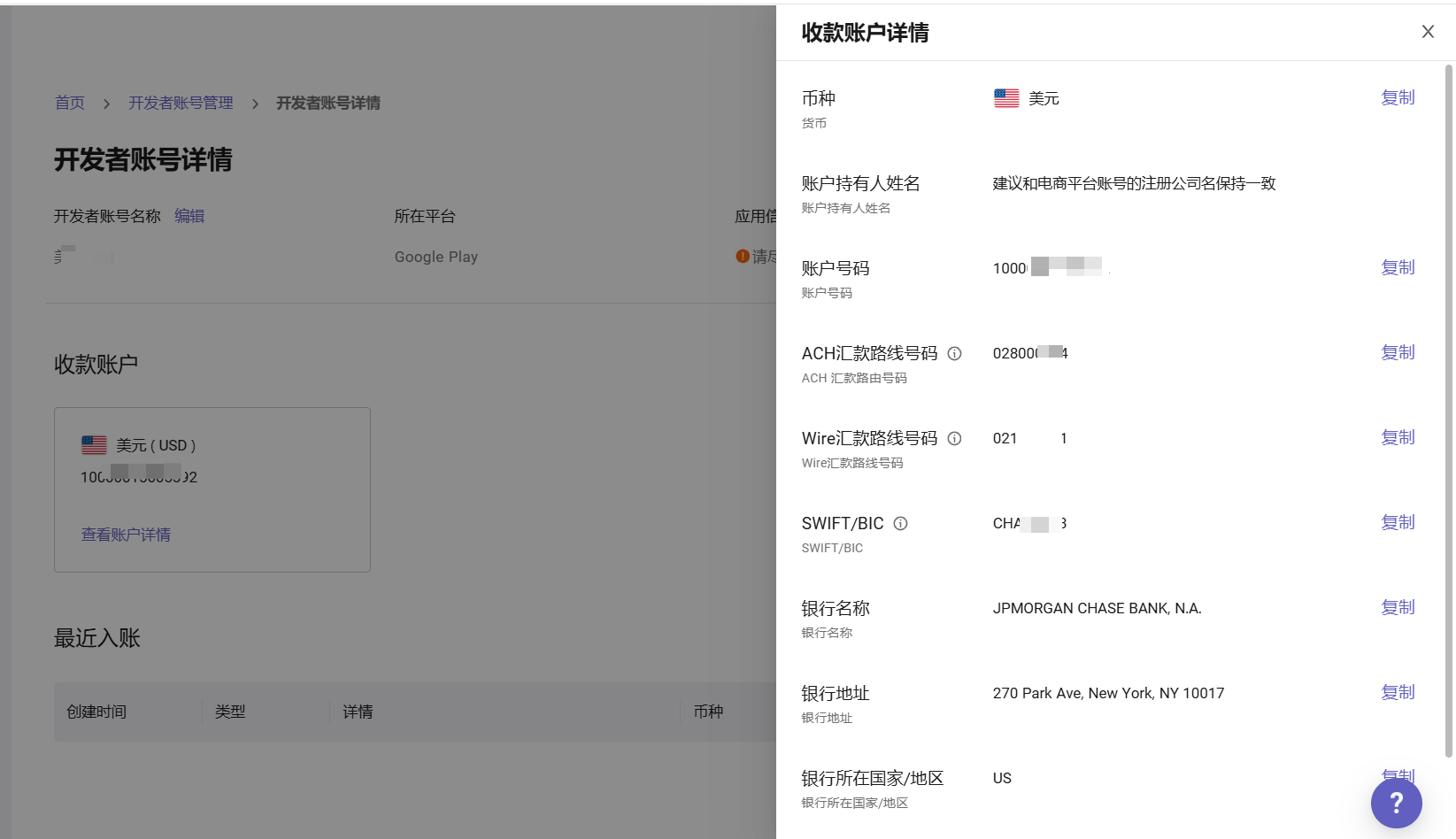Image resolution: width=1456 pixels, height=839 pixels.
Task: Open 查看账户详情 link on USD card
Action: 126,535
